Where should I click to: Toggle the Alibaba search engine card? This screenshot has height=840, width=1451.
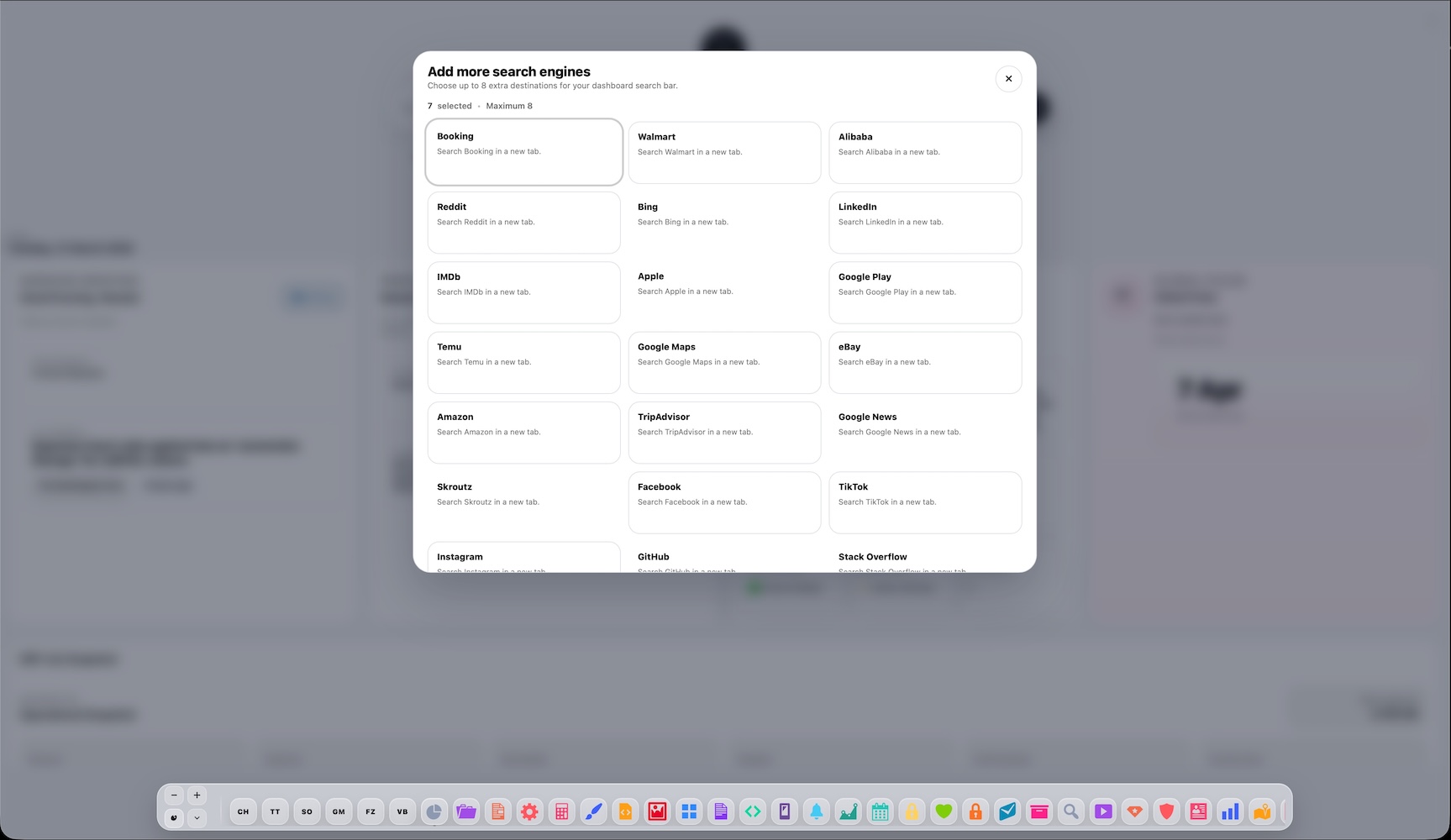click(925, 153)
